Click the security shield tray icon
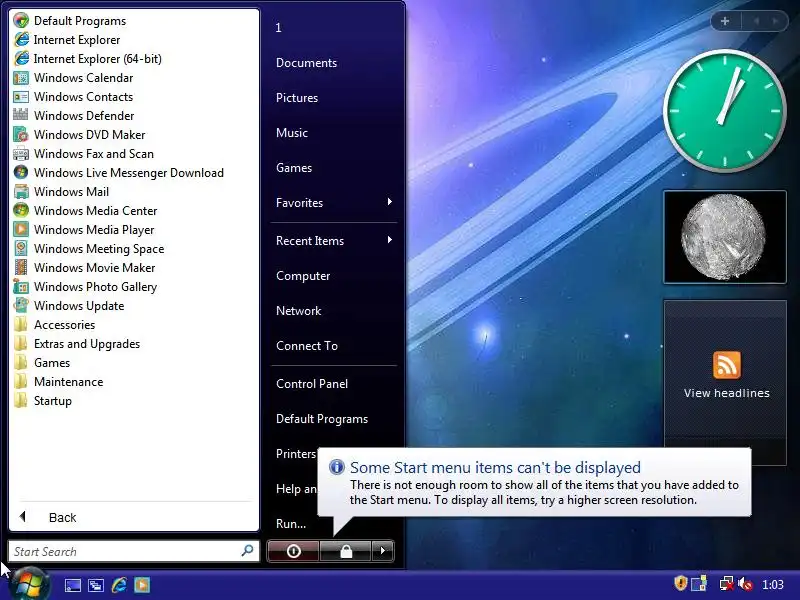 pyautogui.click(x=681, y=583)
